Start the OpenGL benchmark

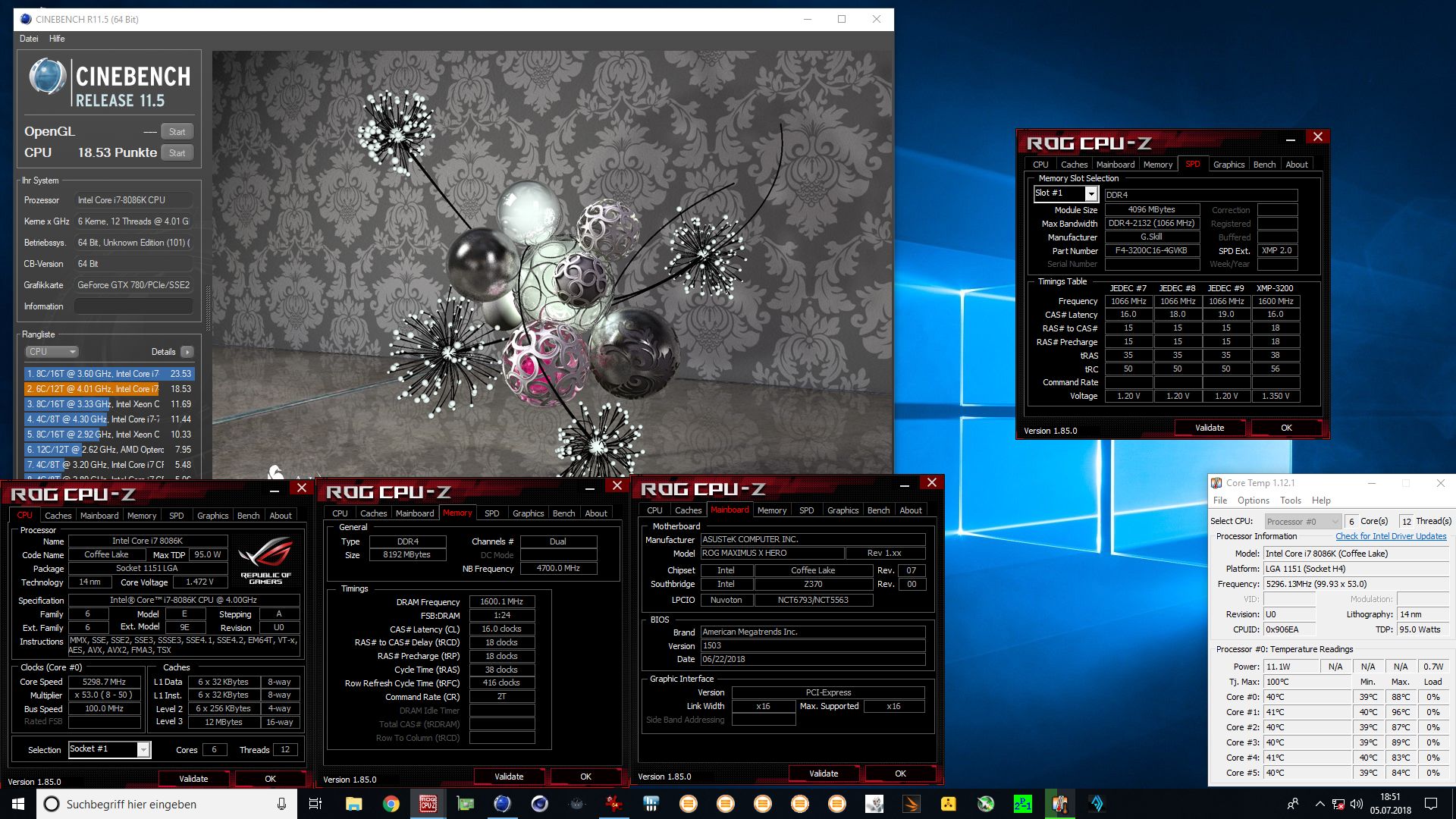pos(177,132)
